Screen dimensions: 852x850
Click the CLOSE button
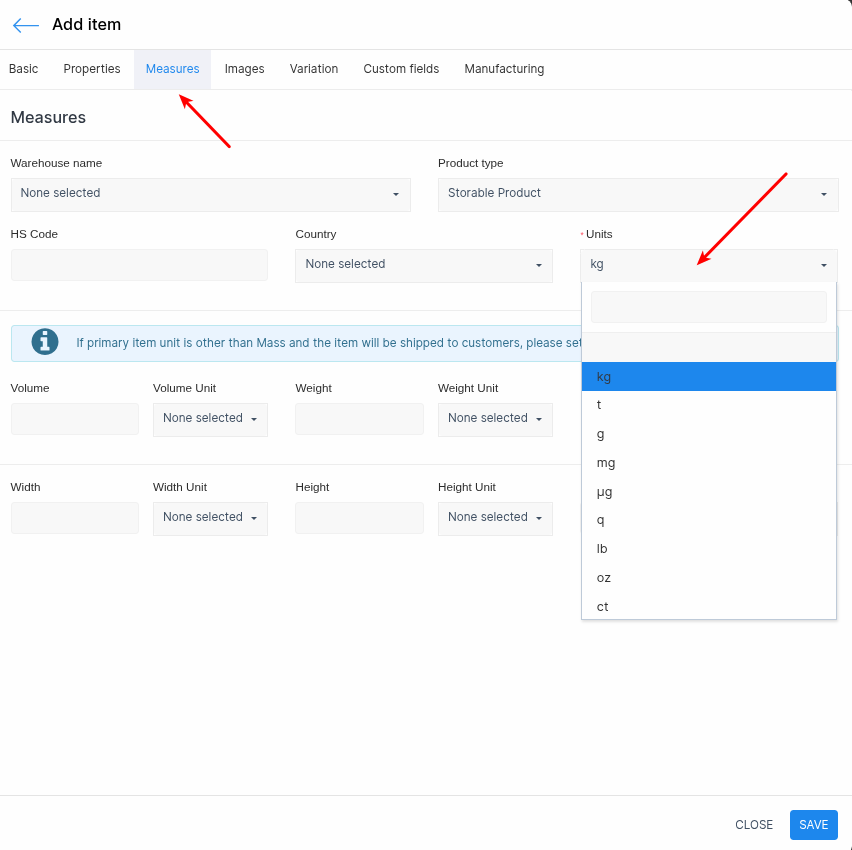click(754, 825)
